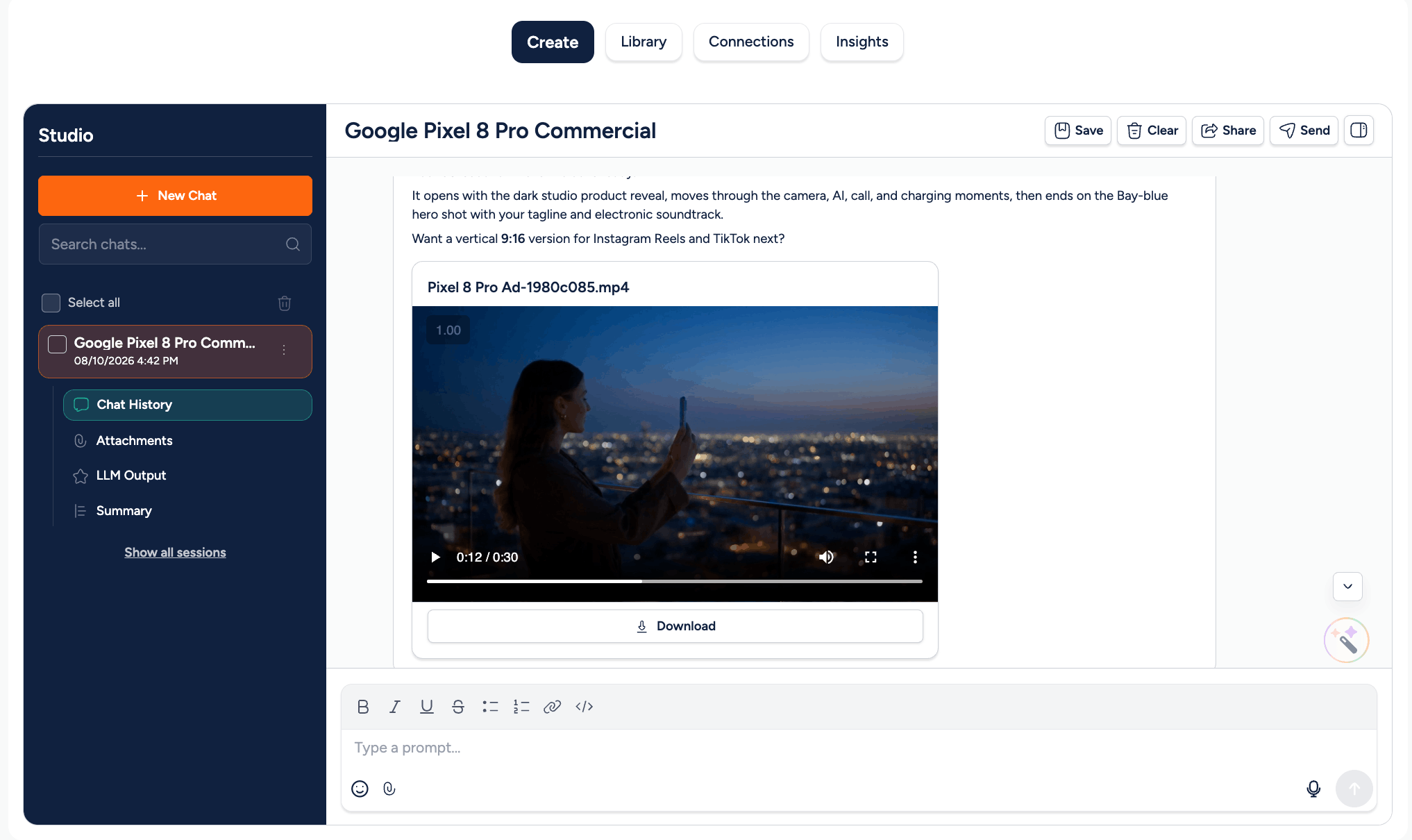Insert a numbered list
Viewport: 1412px width, 840px height.
(521, 707)
